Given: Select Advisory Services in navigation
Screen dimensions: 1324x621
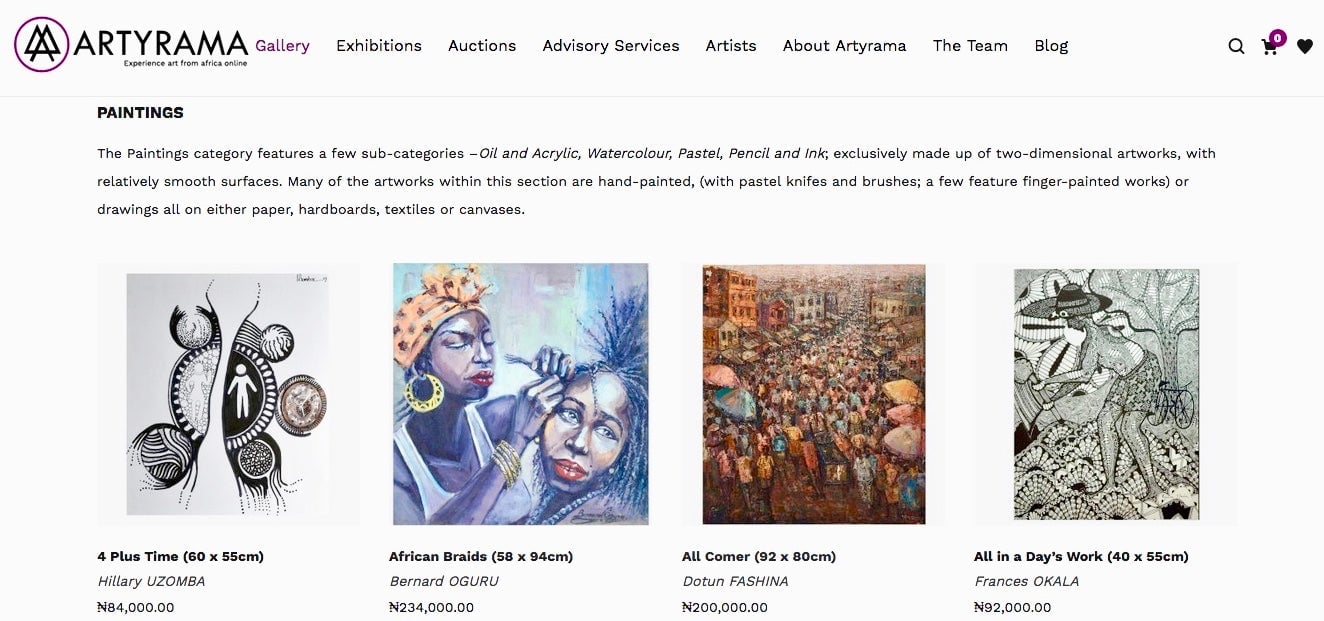Looking at the screenshot, I should [x=611, y=45].
